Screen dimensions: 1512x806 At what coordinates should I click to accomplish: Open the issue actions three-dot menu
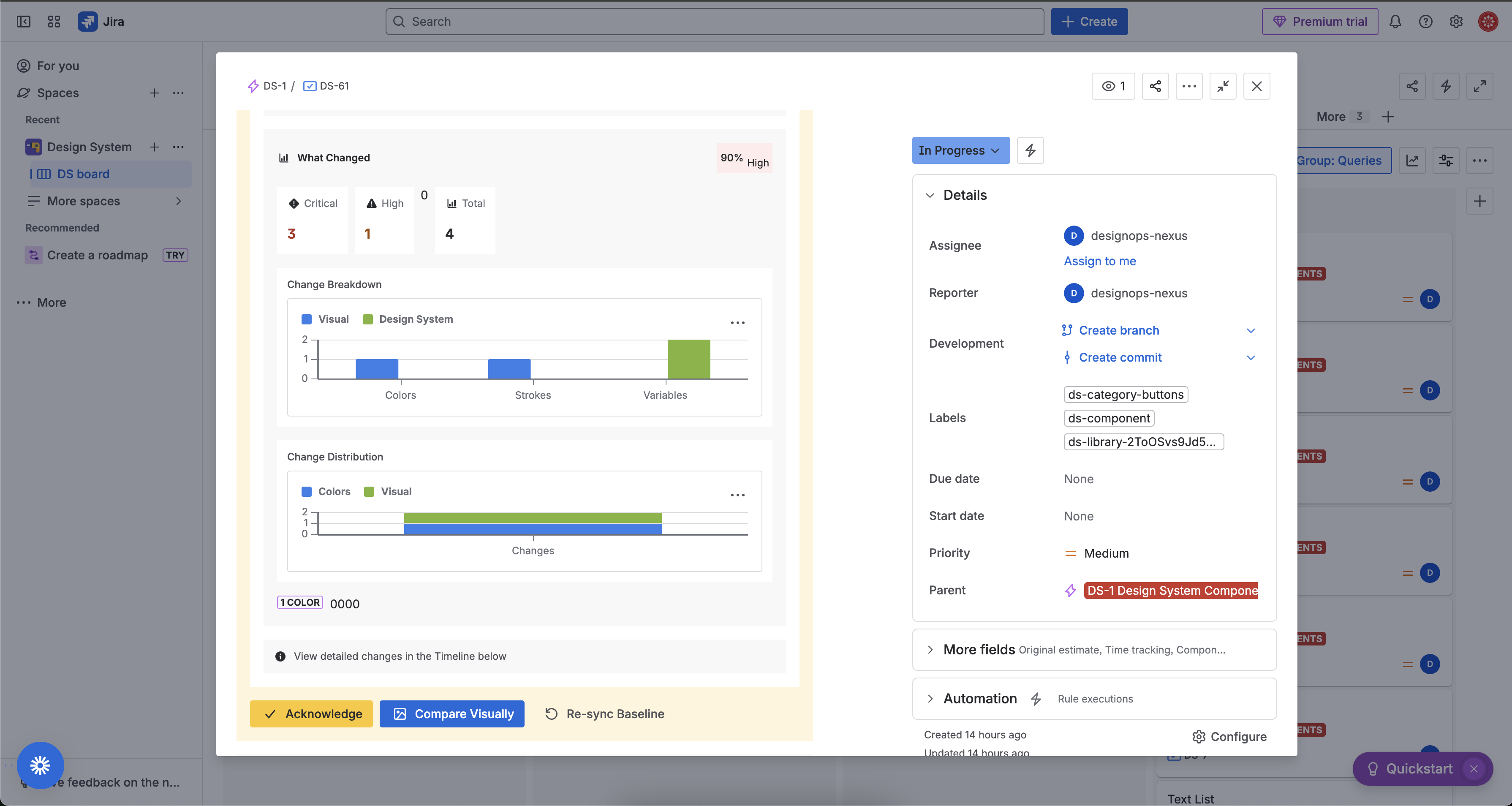tap(1188, 86)
